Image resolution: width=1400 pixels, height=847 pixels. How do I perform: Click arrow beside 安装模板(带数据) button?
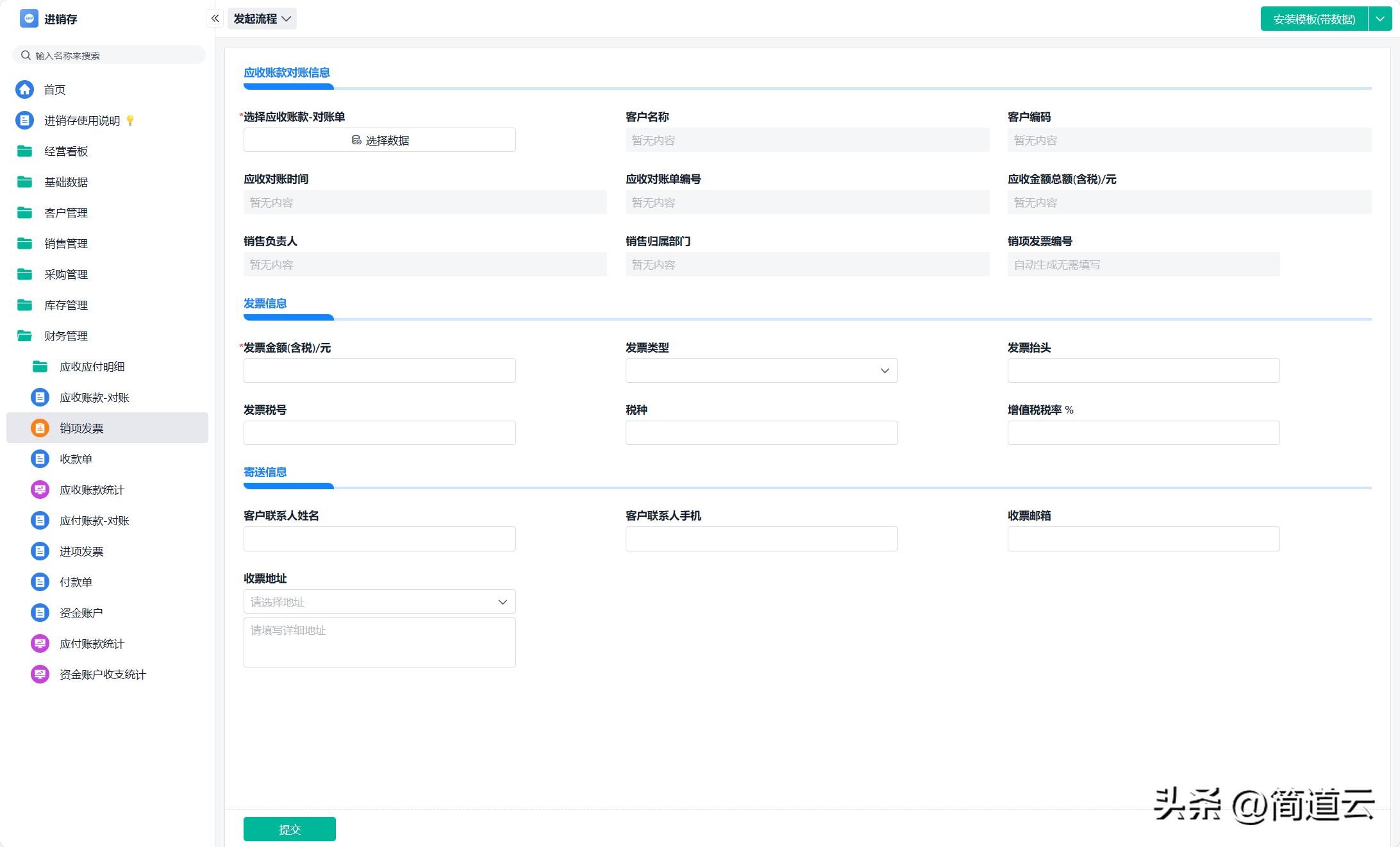click(x=1379, y=19)
